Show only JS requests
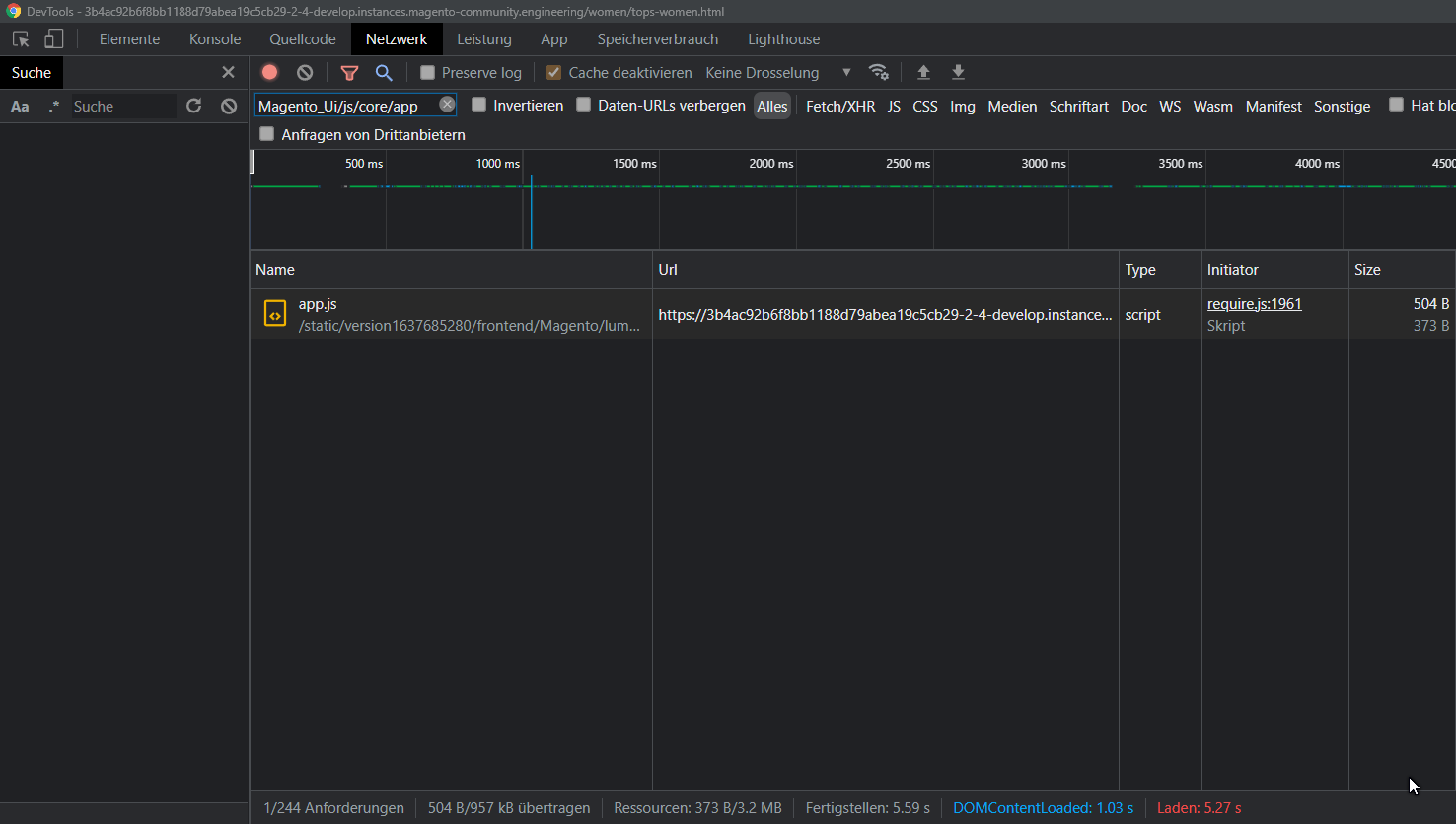Image resolution: width=1456 pixels, height=824 pixels. (x=894, y=106)
